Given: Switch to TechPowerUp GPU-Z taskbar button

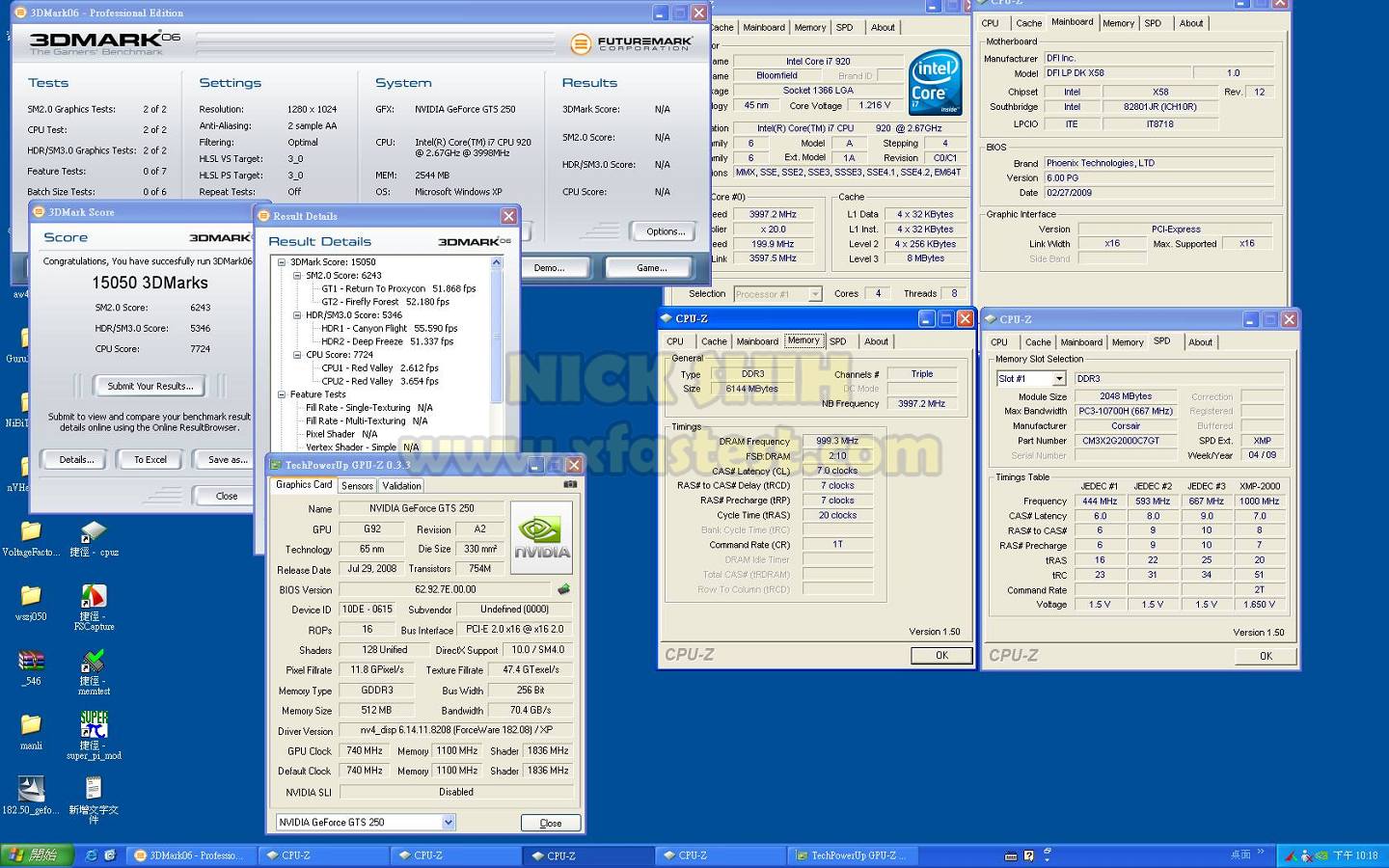Looking at the screenshot, I should [x=853, y=855].
